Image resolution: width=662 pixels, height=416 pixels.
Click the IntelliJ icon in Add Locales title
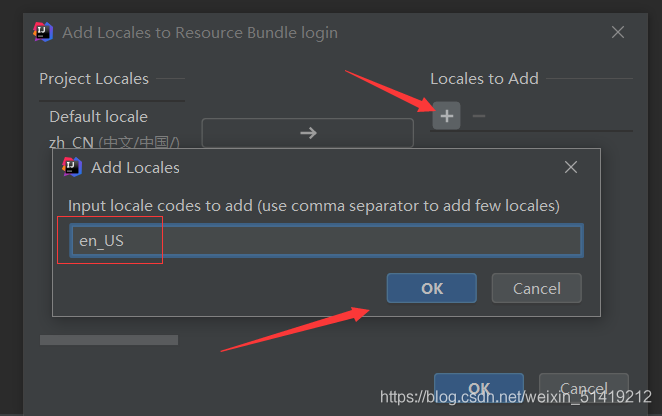(72, 167)
